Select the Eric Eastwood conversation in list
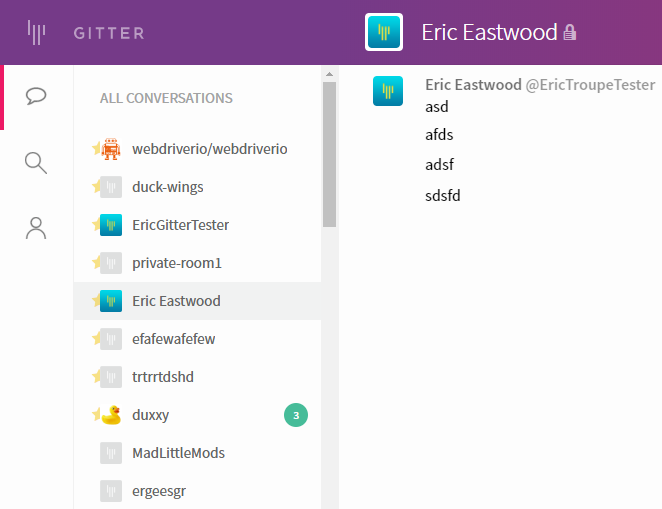This screenshot has width=662, height=509. [x=197, y=301]
